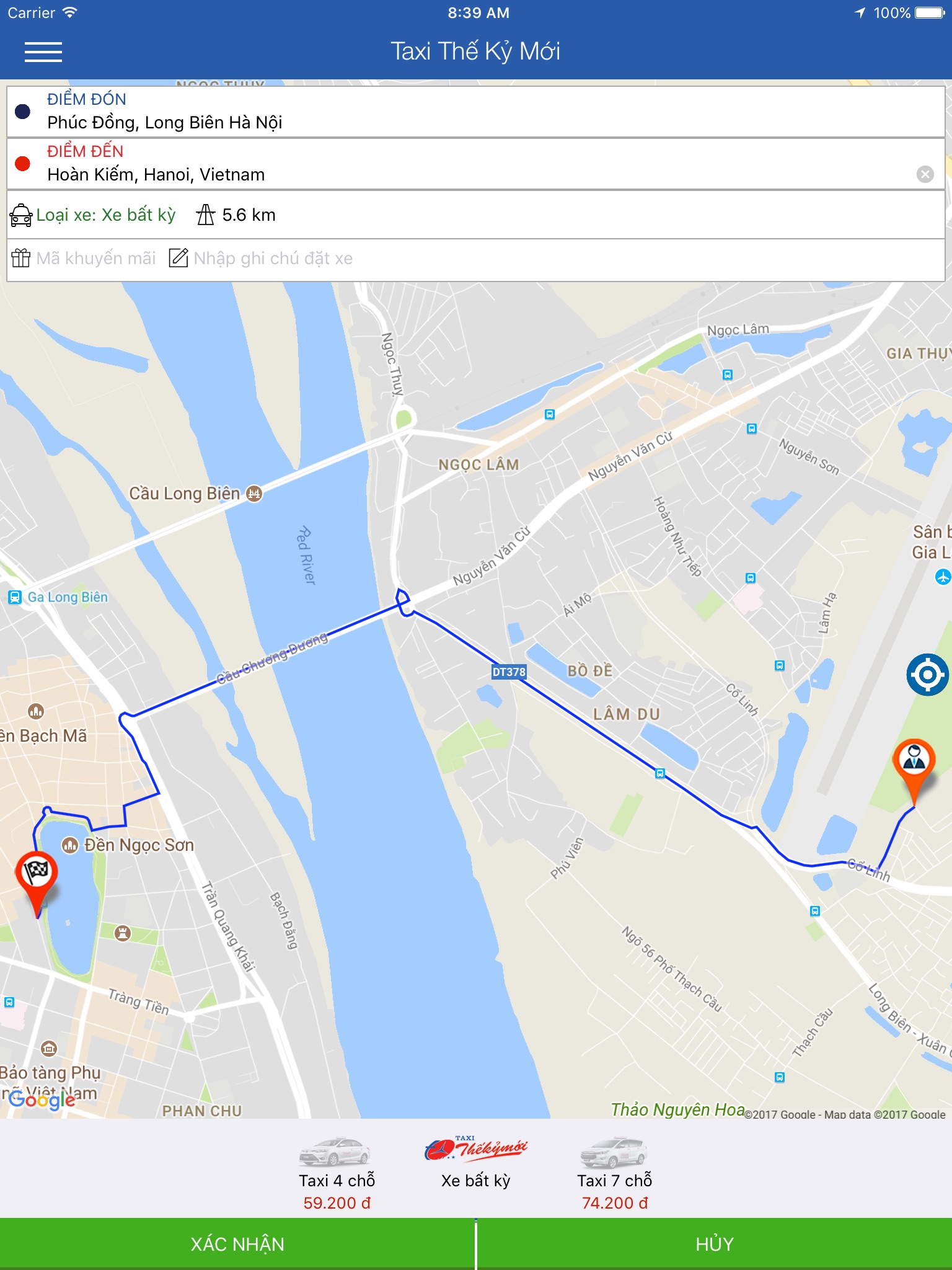The image size is (952, 1270).
Task: Tap the Cầu Long Biên landmark icon
Action: click(254, 494)
